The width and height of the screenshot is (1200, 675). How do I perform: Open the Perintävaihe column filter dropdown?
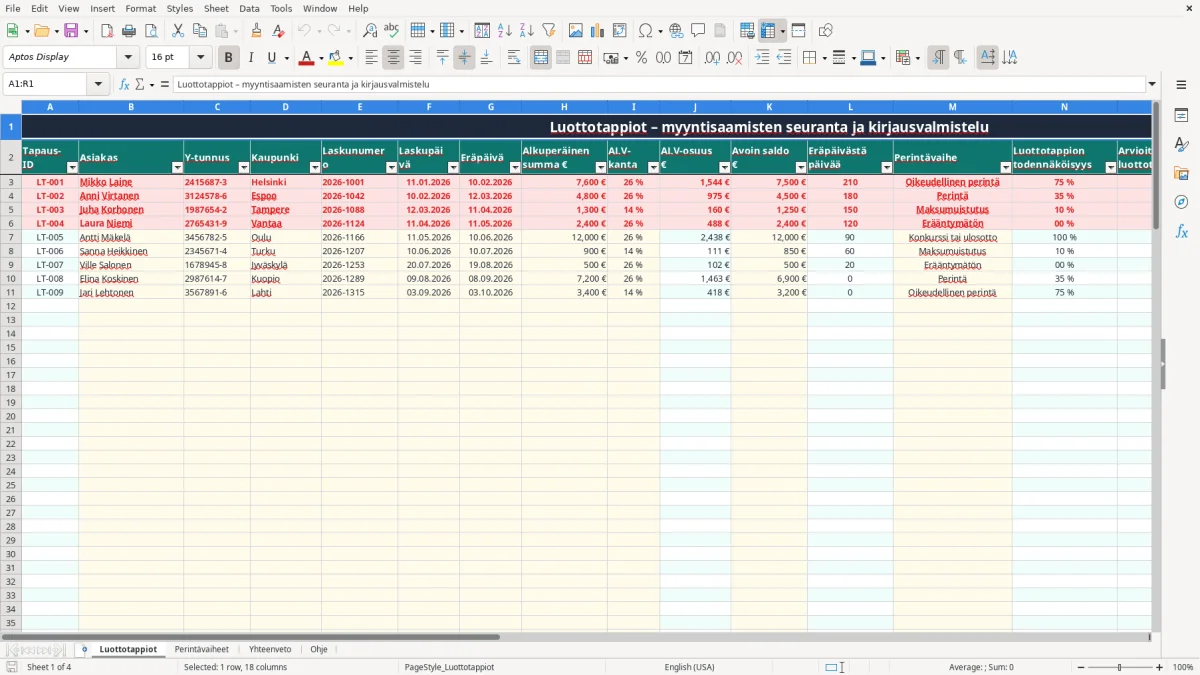tap(1004, 168)
